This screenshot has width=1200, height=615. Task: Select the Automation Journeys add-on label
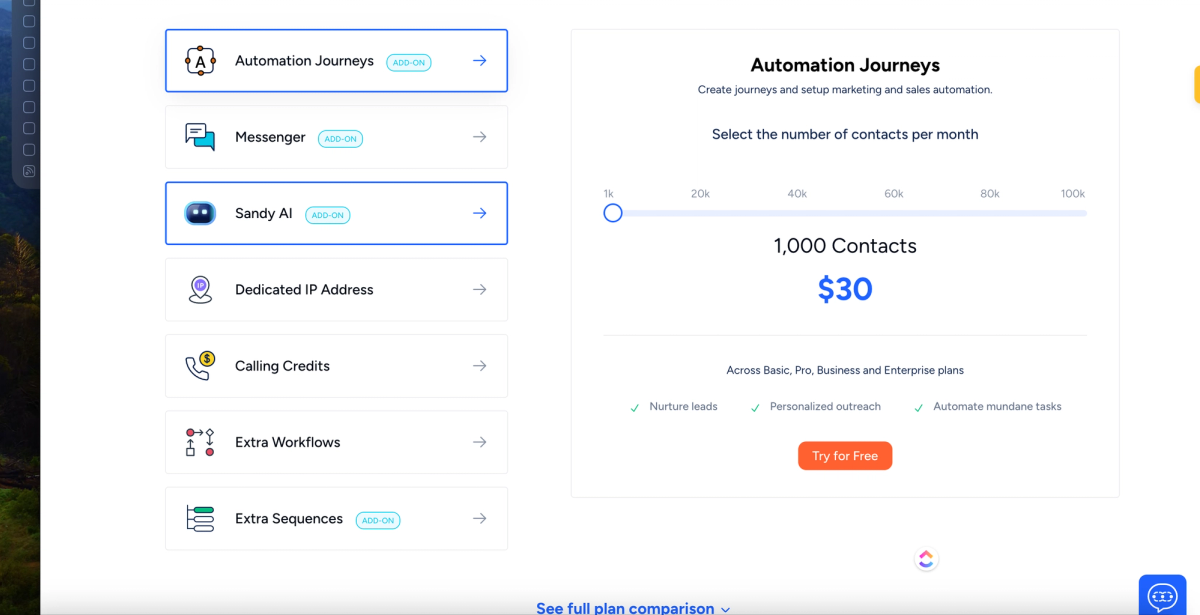(x=304, y=61)
